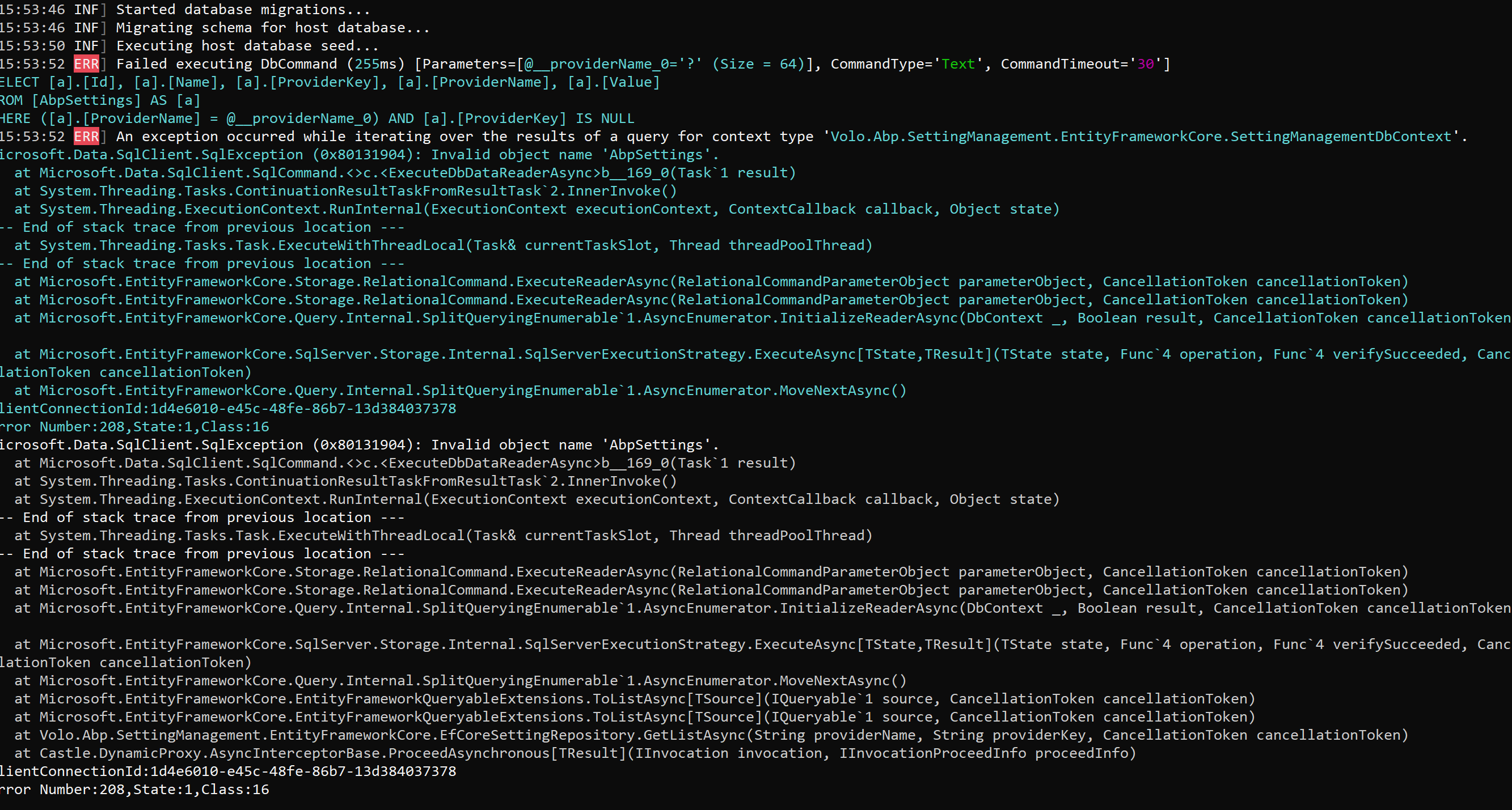Click the magenta '30' CommandTimeout value
This screenshot has height=810, width=1512.
[x=1145, y=64]
